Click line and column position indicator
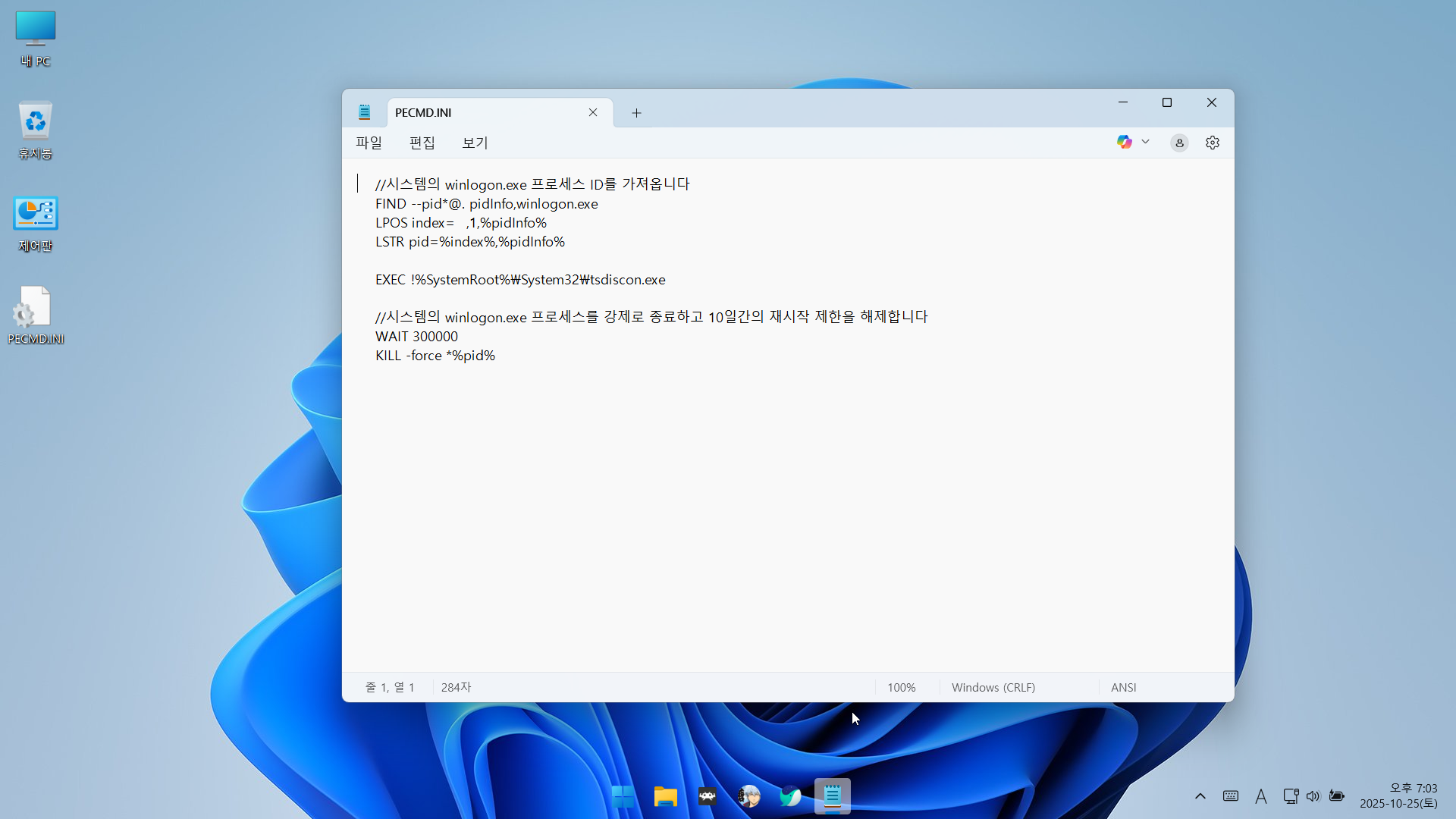Screen dimensions: 1456x819 click(390, 687)
